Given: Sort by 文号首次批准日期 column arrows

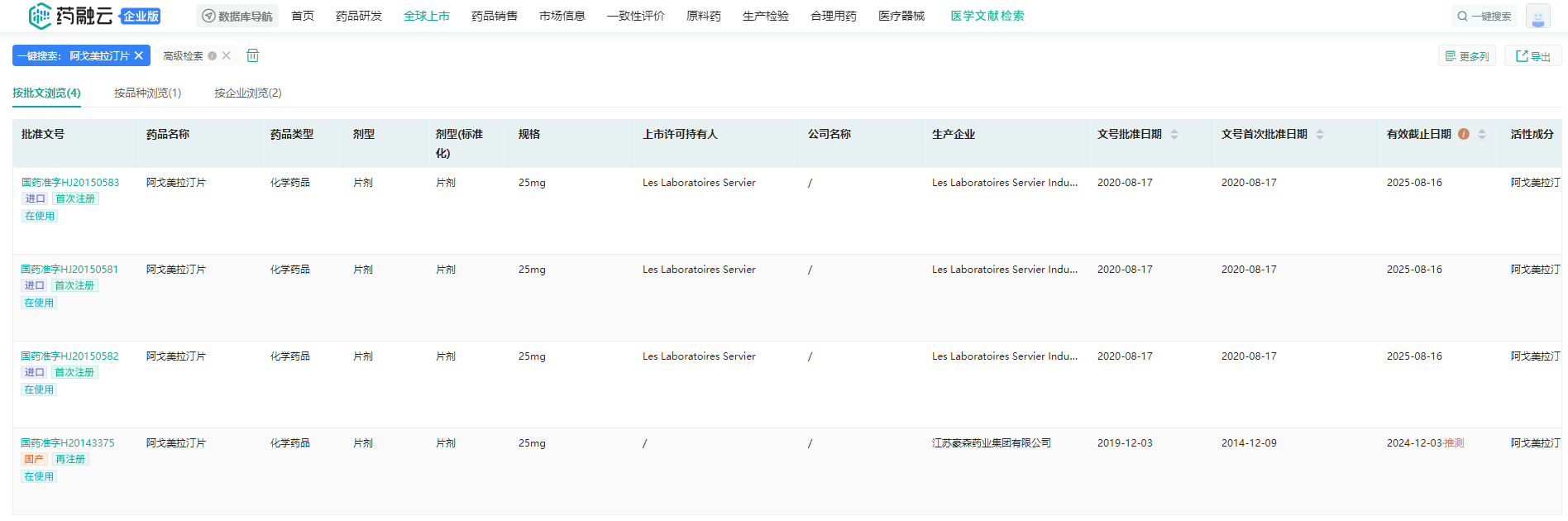Looking at the screenshot, I should point(1320,134).
